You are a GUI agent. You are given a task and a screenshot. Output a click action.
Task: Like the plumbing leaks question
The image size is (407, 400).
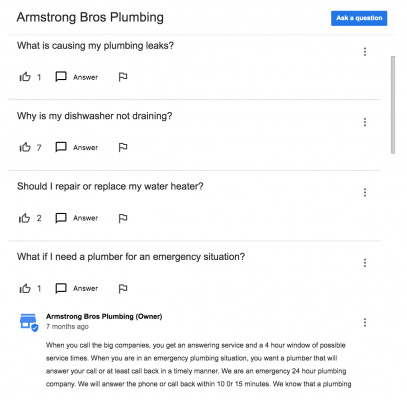25,77
